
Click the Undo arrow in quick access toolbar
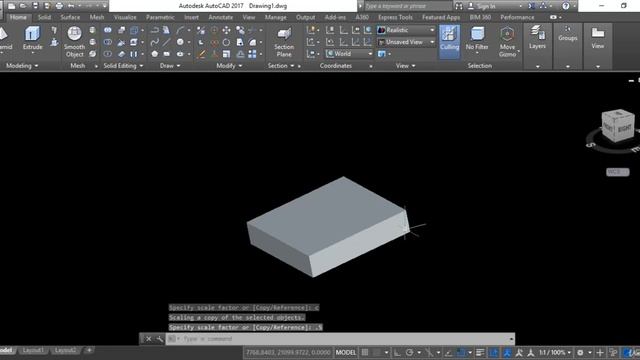click(71, 6)
